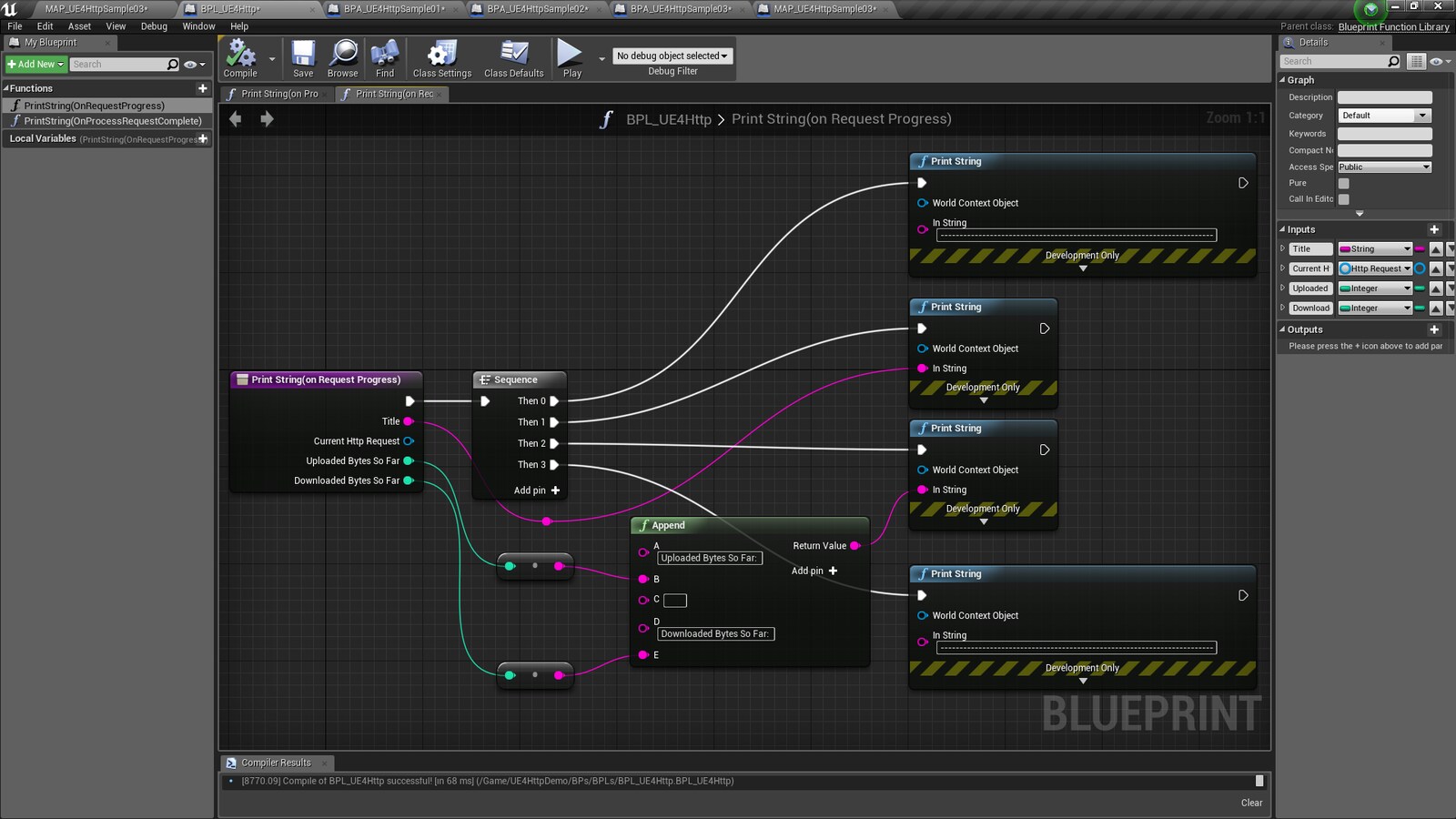Open Find in blueprint
1456x819 pixels.
[385, 58]
